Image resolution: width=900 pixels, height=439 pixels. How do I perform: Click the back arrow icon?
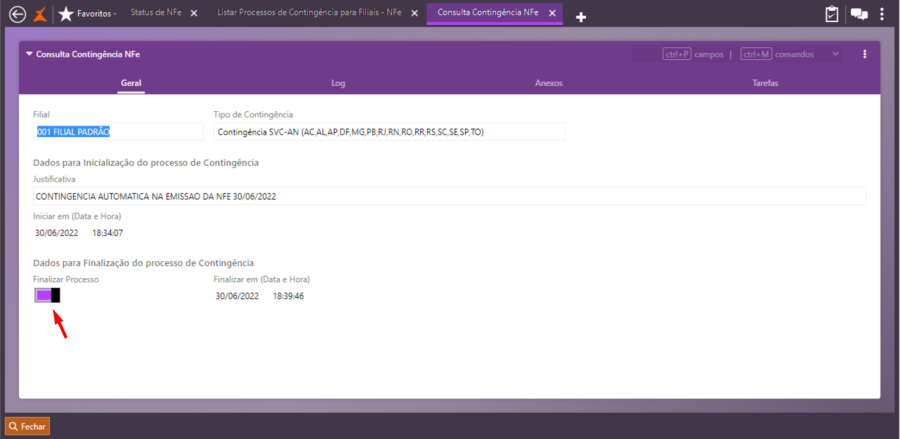pos(18,14)
